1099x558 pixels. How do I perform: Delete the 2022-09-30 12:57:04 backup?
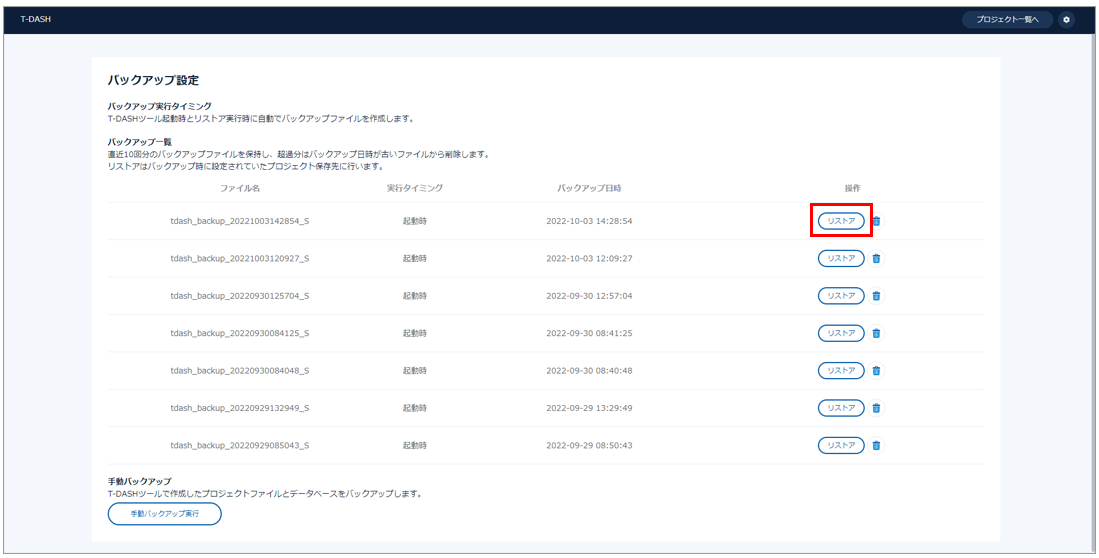click(x=877, y=296)
